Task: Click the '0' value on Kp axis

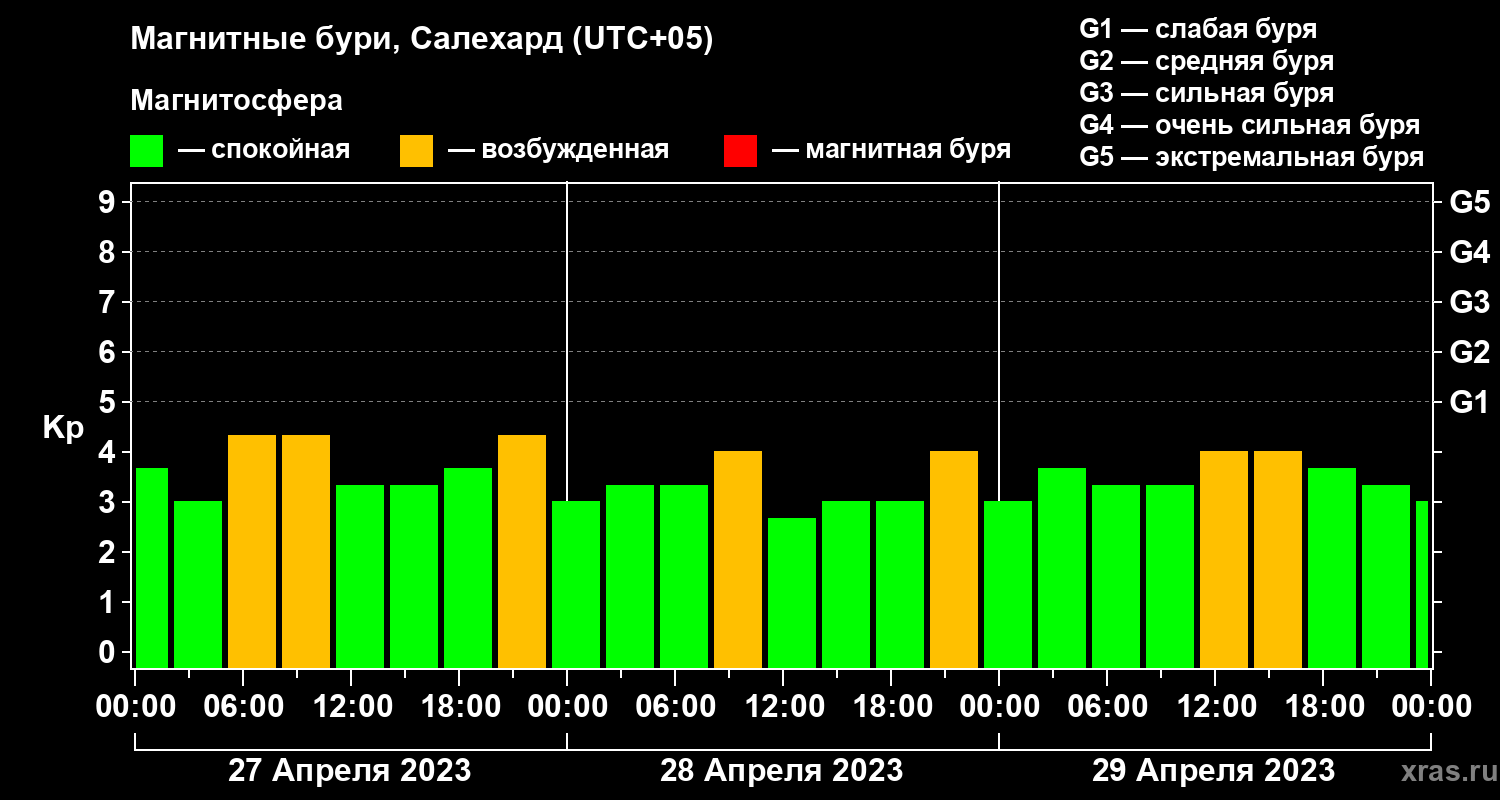Action: pos(108,652)
